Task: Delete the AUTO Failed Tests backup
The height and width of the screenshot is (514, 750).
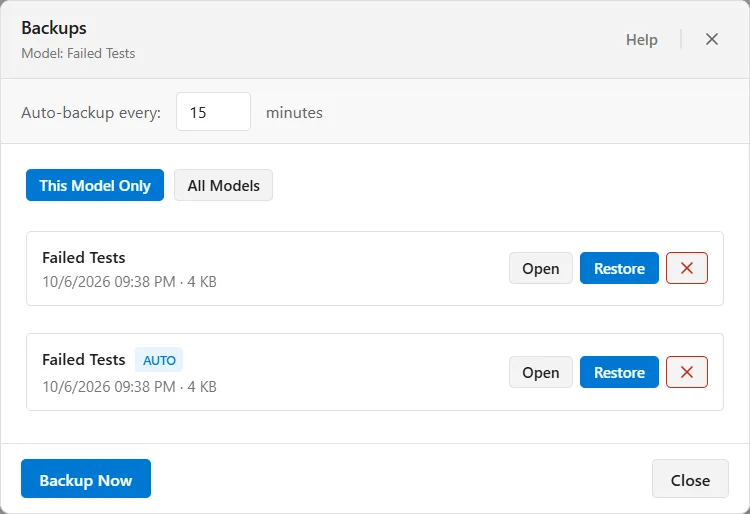Action: [x=686, y=372]
